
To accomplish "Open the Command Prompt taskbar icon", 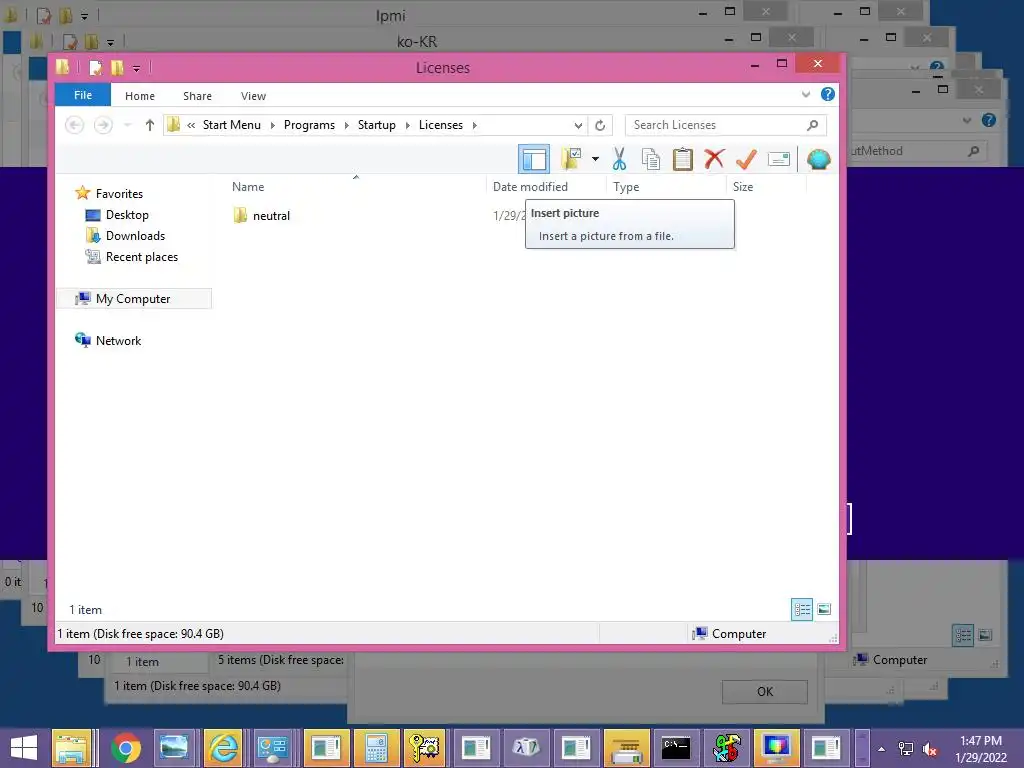I will pos(676,748).
